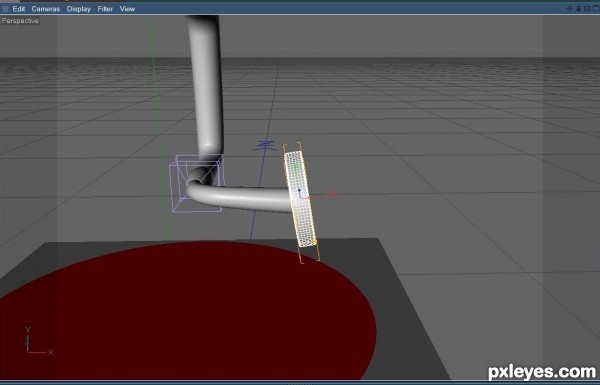
Task: Open the Display menu
Action: tap(78, 8)
